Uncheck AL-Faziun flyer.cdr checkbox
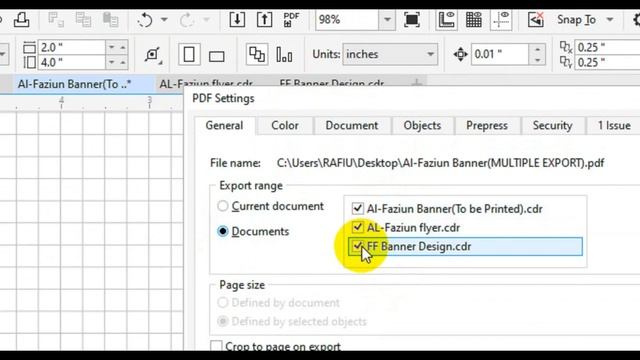This screenshot has height=360, width=640. coord(358,227)
